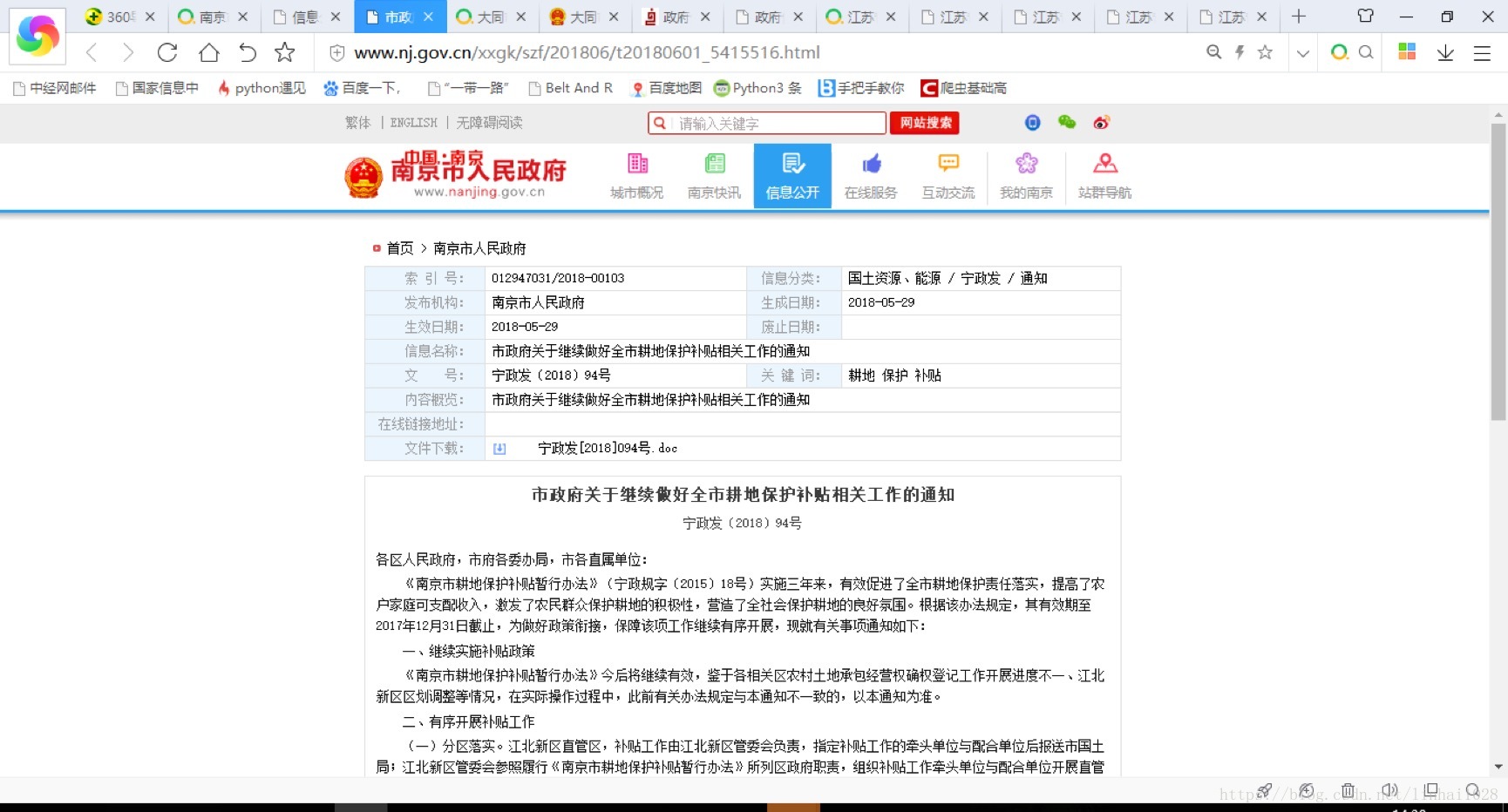Open a new tab with plus button
Viewport: 1508px width, 812px height.
pyautogui.click(x=1299, y=17)
